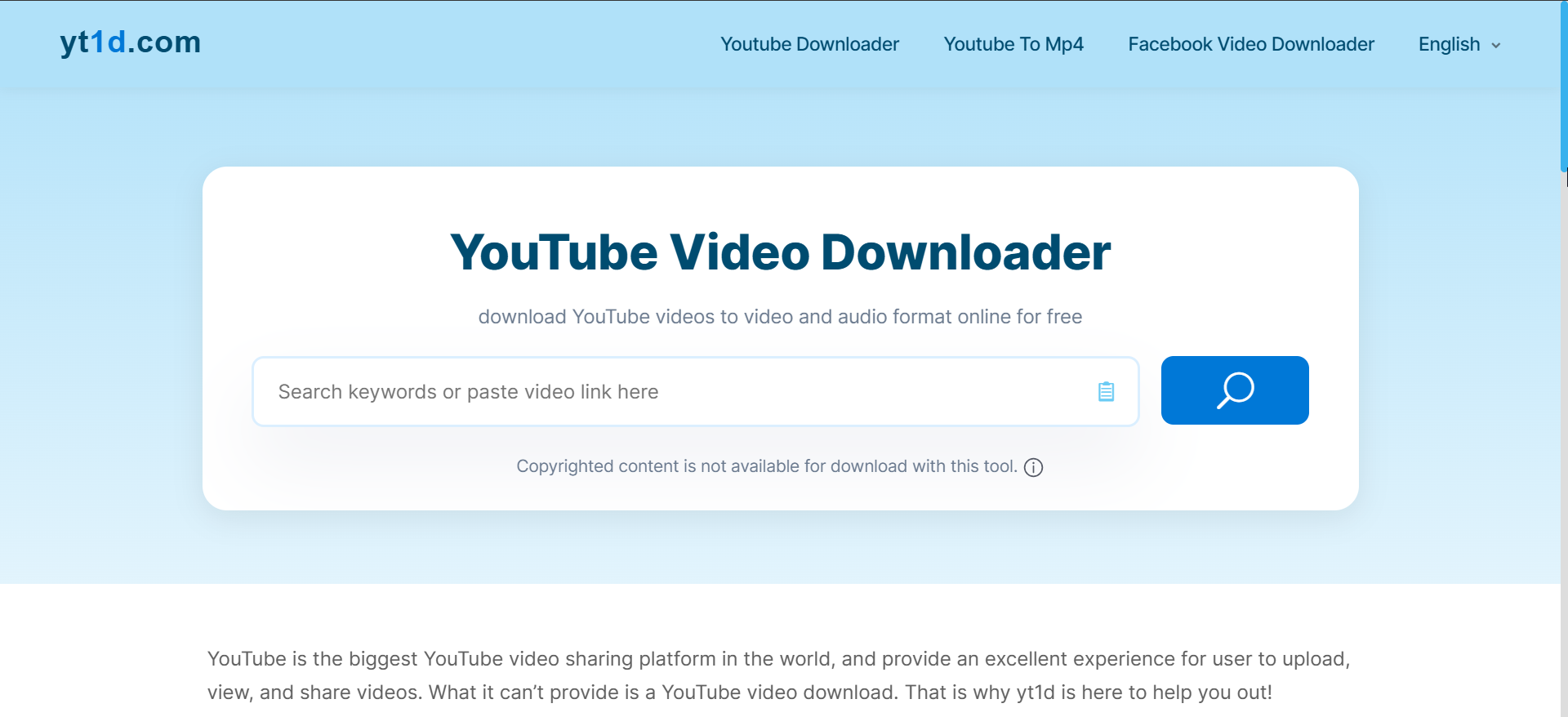The image size is (1568, 717).
Task: Focus the video link search field
Action: click(696, 391)
